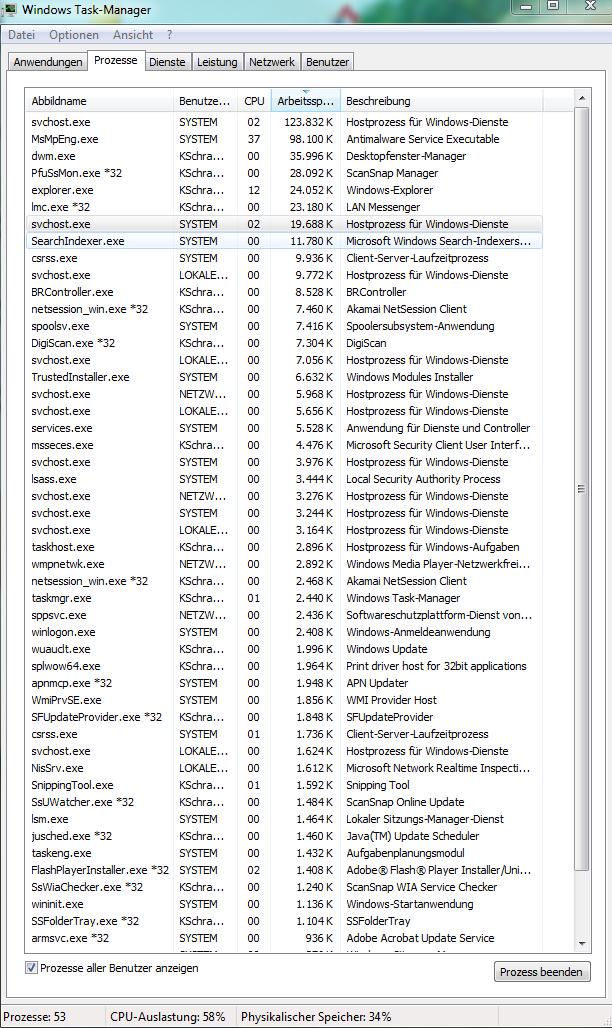Sort by the CPU column header
This screenshot has width=612, height=1028.
click(254, 101)
